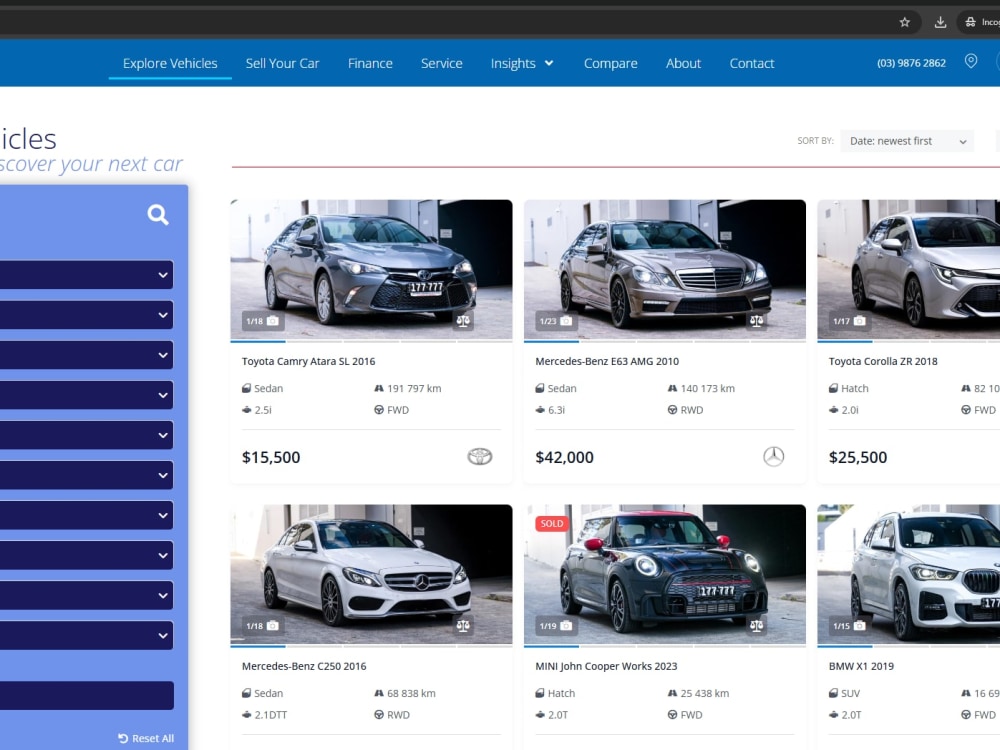Add MINI John Cooper Works to compare scales icon
Viewport: 1000px width, 750px height.
[756, 626]
